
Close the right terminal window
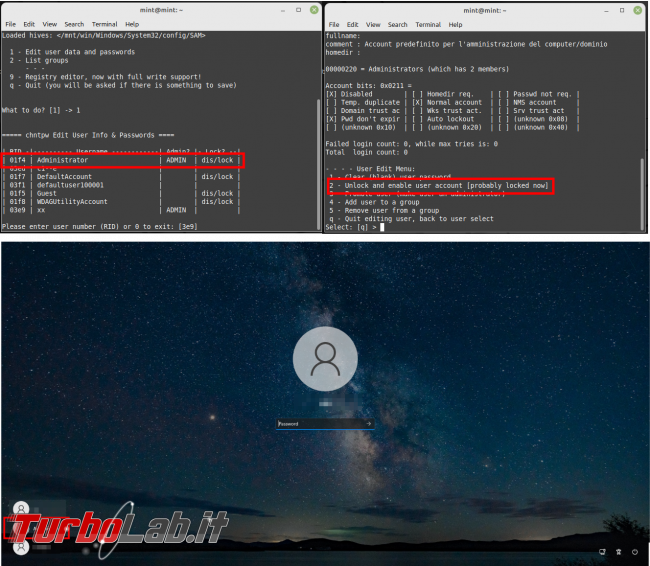pos(638,10)
